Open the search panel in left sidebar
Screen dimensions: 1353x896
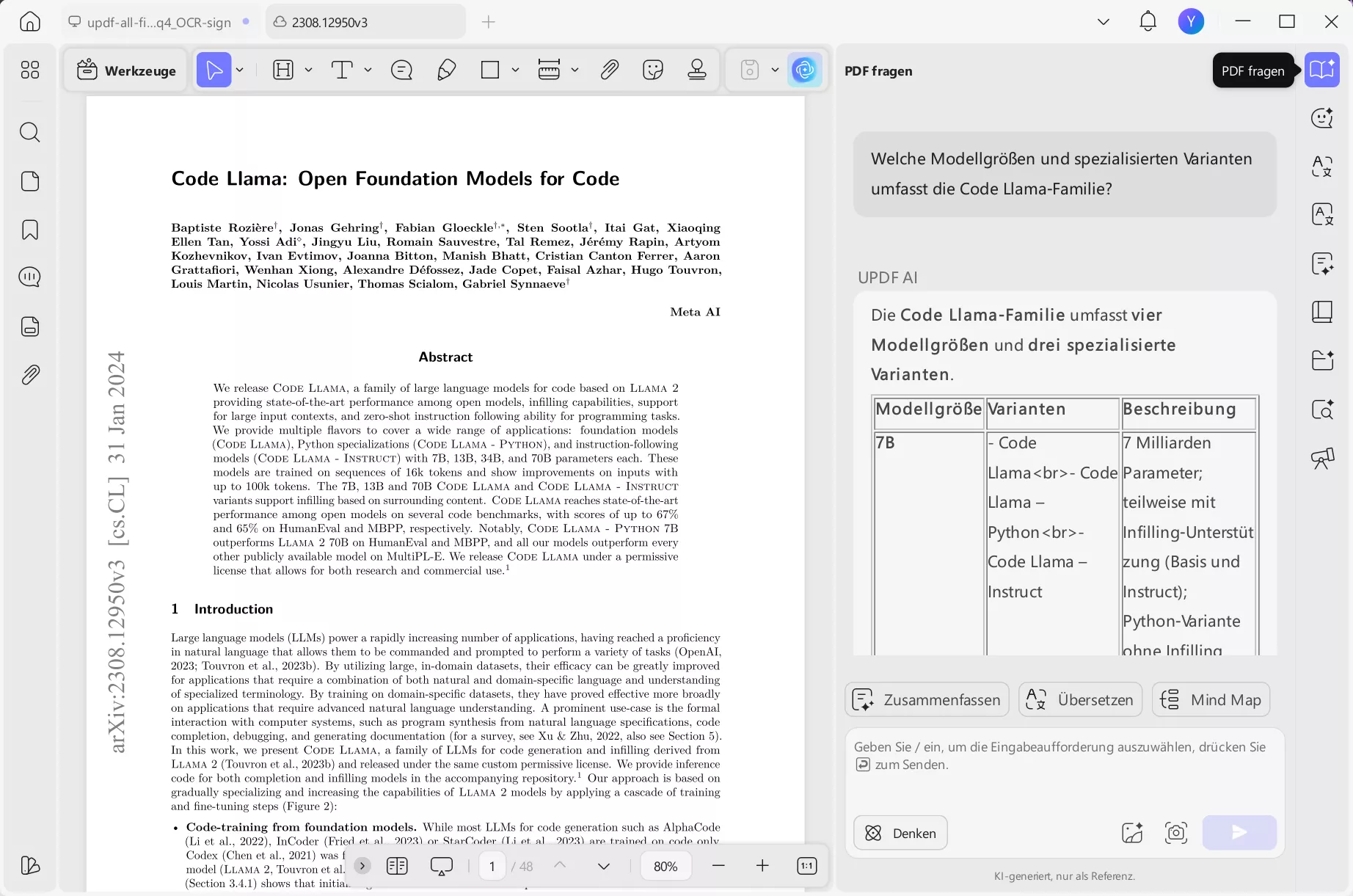pyautogui.click(x=30, y=132)
